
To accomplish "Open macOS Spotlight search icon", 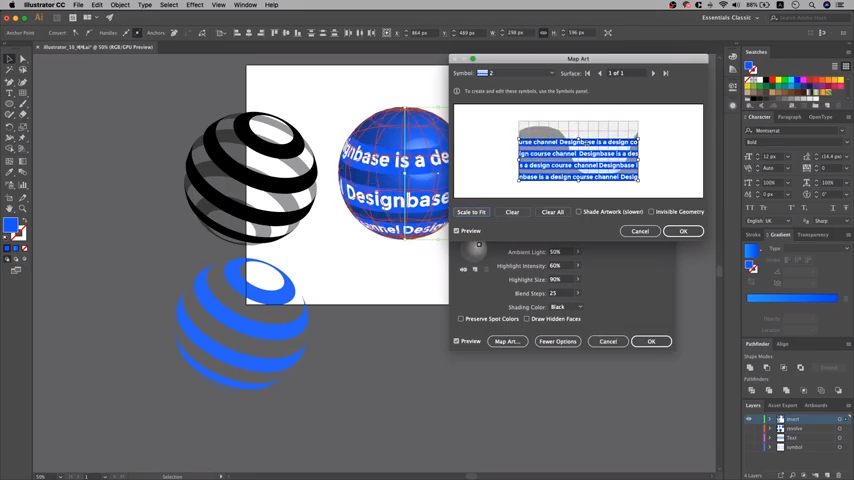I will [812, 5].
